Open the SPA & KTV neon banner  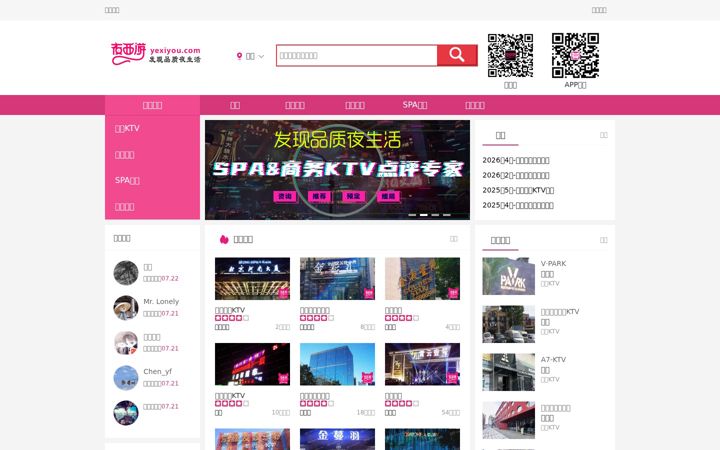click(338, 170)
